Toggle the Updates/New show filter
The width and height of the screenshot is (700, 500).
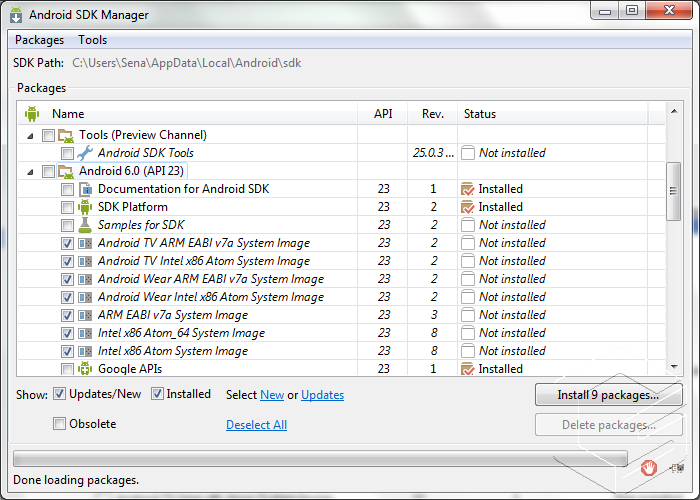[59, 394]
